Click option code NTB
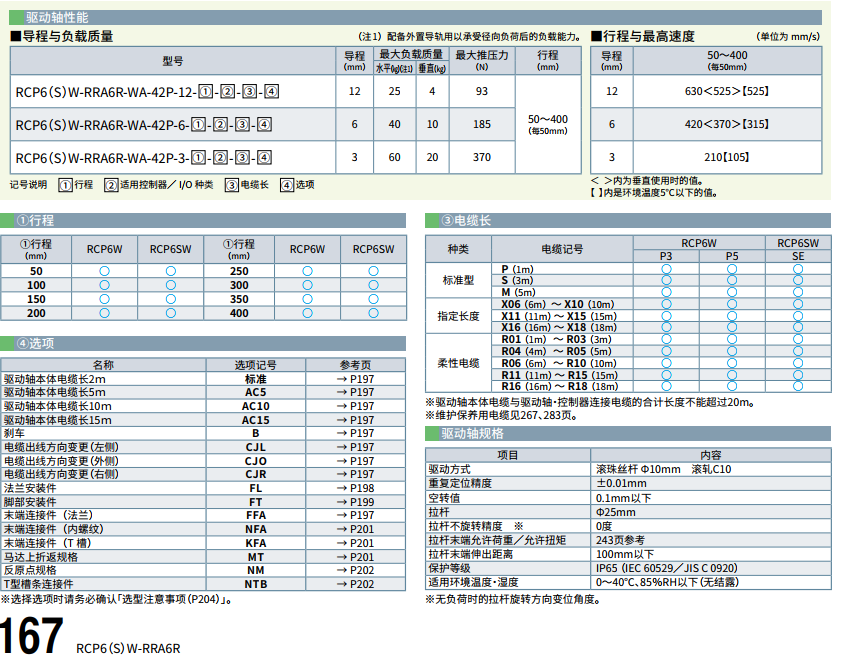This screenshot has height=657, width=844. tap(256, 584)
